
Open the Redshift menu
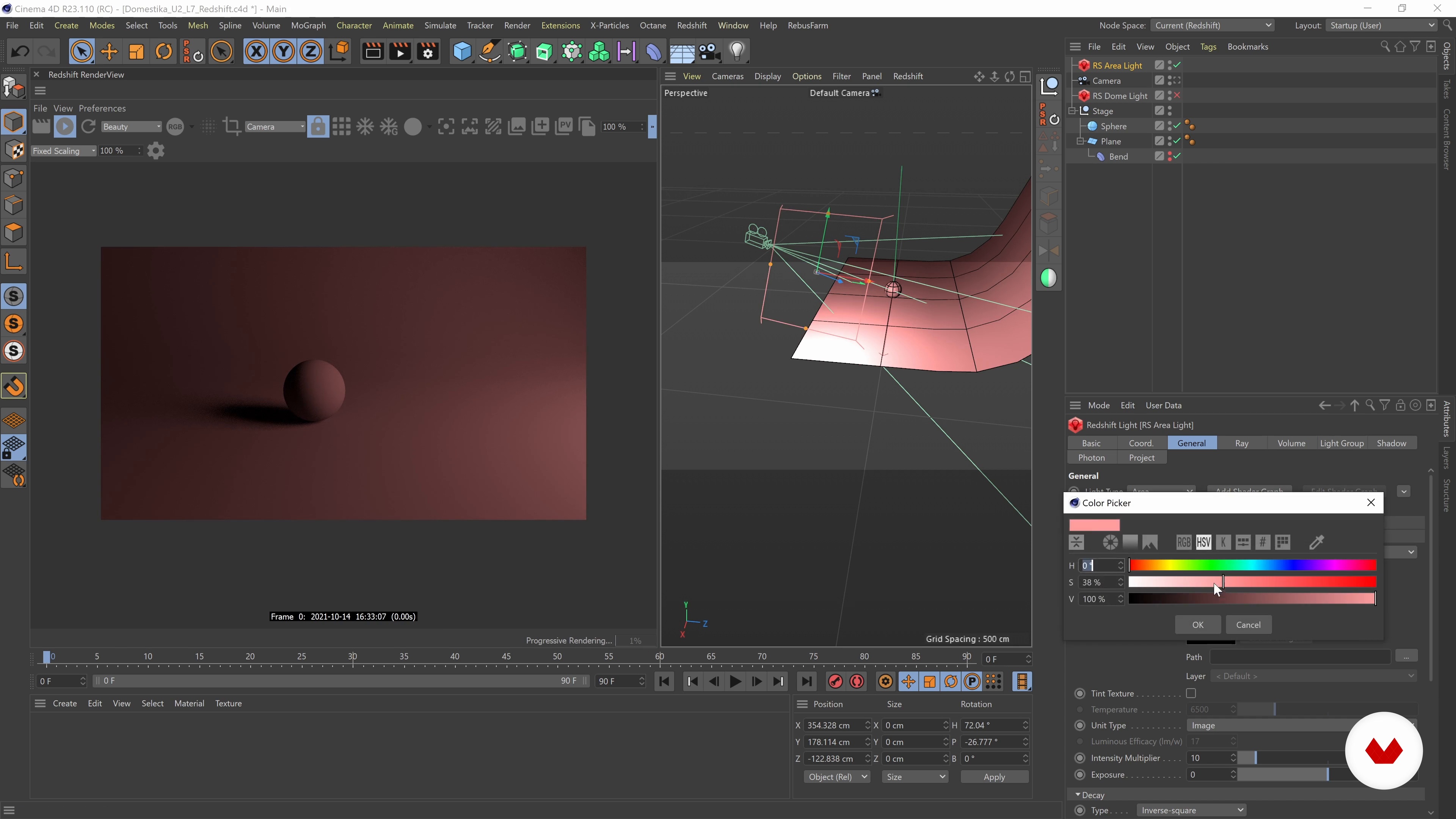point(692,25)
